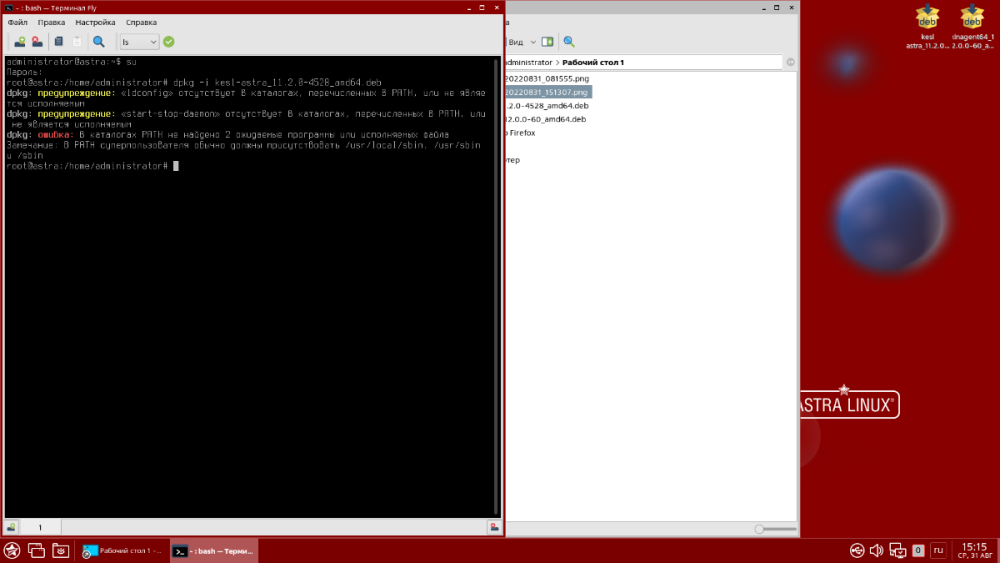1000x563 pixels.
Task: Click show desktop windows taskbar icon
Action: point(36,550)
